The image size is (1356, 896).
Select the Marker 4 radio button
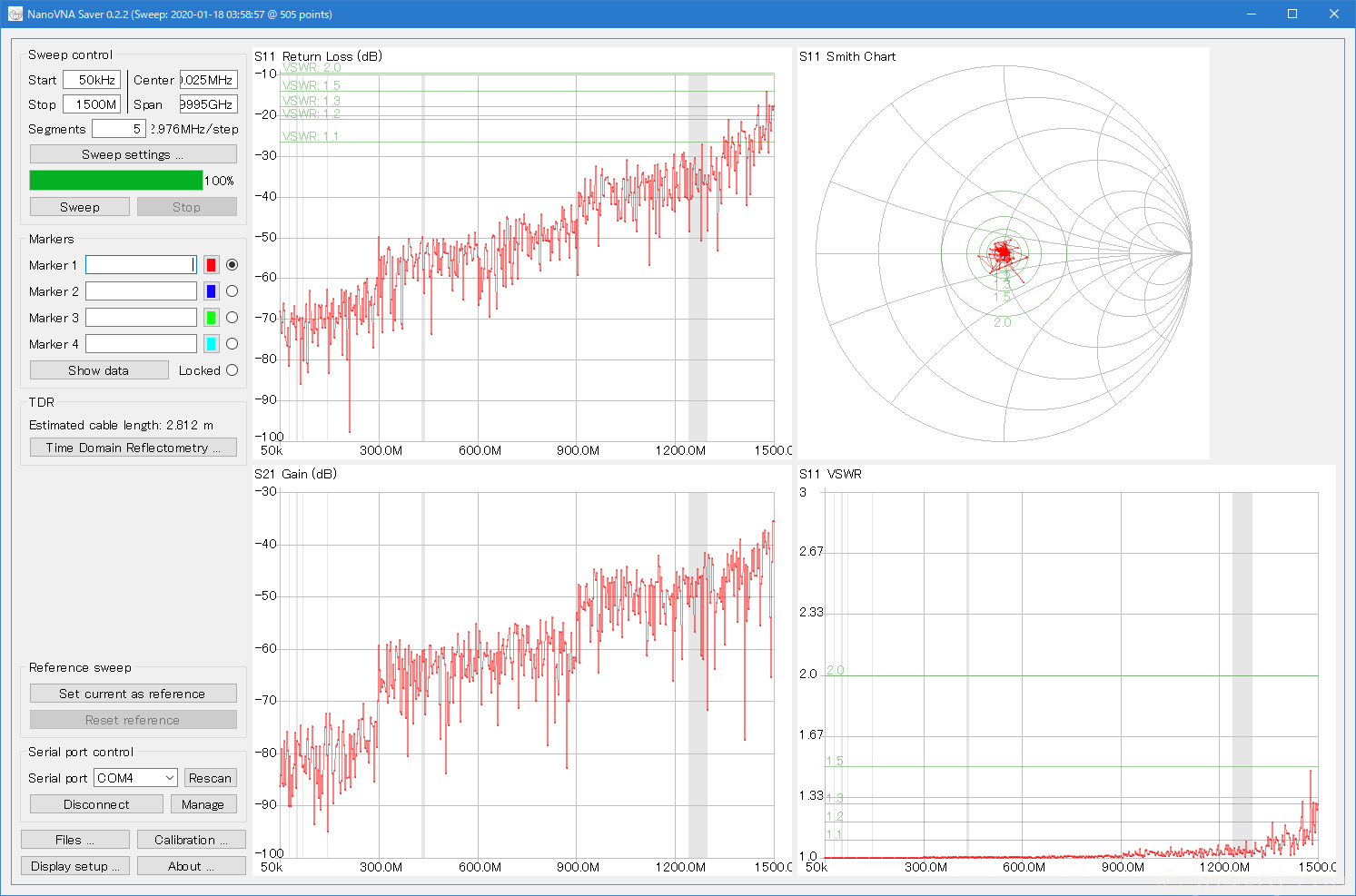pyautogui.click(x=232, y=344)
